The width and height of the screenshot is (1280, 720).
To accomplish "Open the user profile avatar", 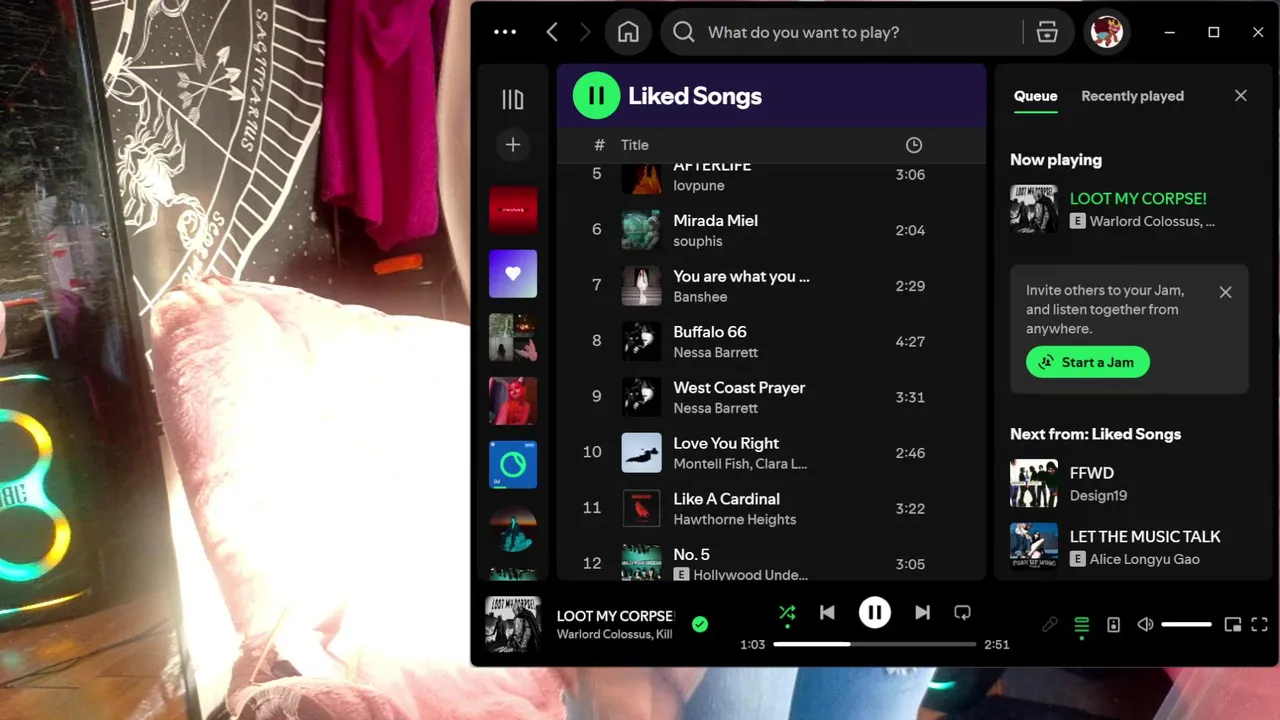I will click(1107, 32).
